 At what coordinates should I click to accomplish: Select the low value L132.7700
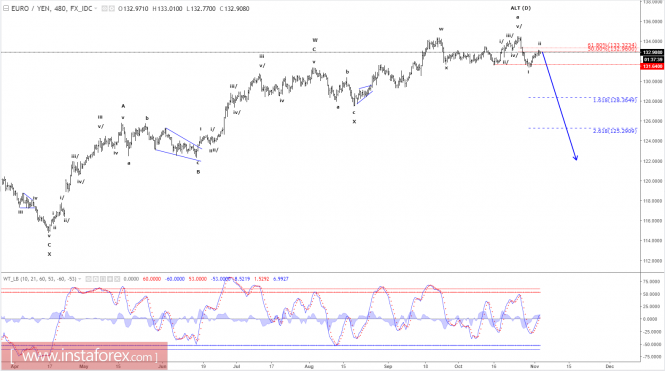[201, 8]
